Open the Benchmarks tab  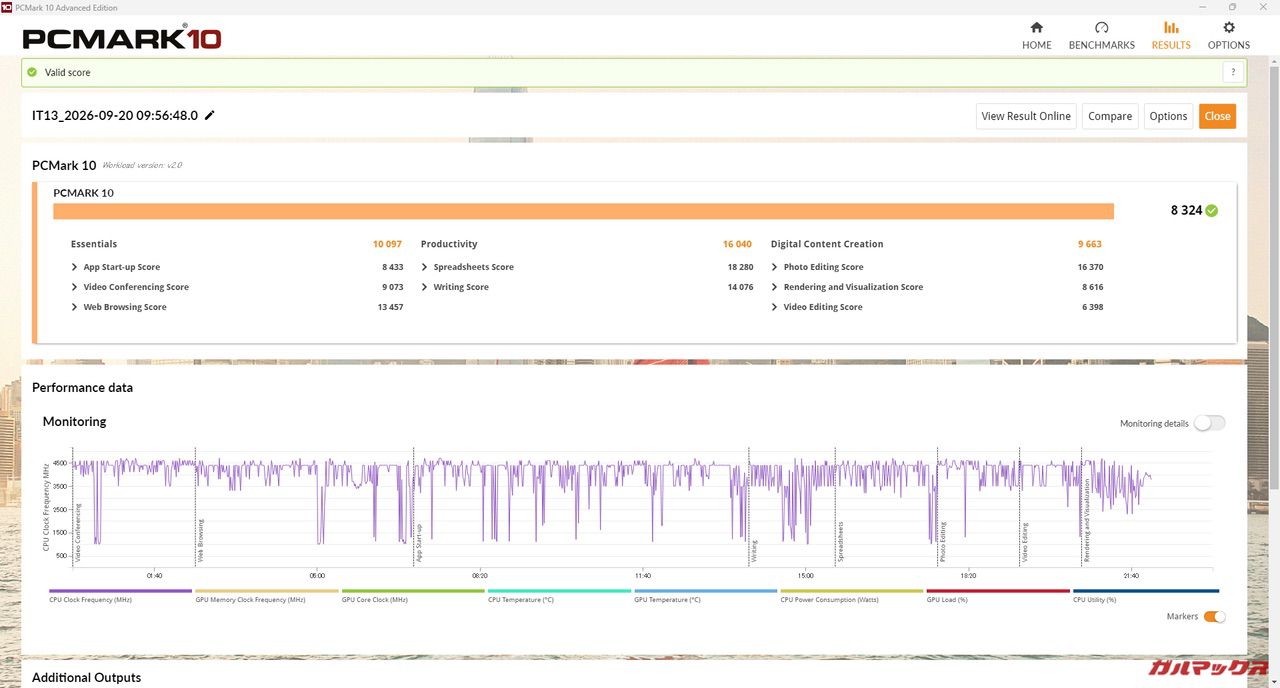pos(1101,36)
